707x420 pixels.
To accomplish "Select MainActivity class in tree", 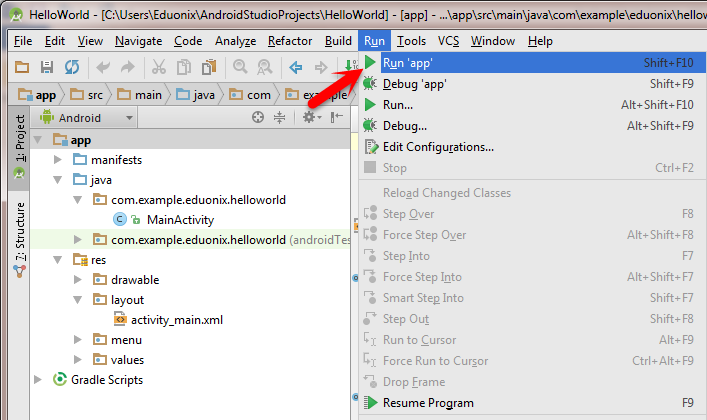I will pyautogui.click(x=180, y=220).
